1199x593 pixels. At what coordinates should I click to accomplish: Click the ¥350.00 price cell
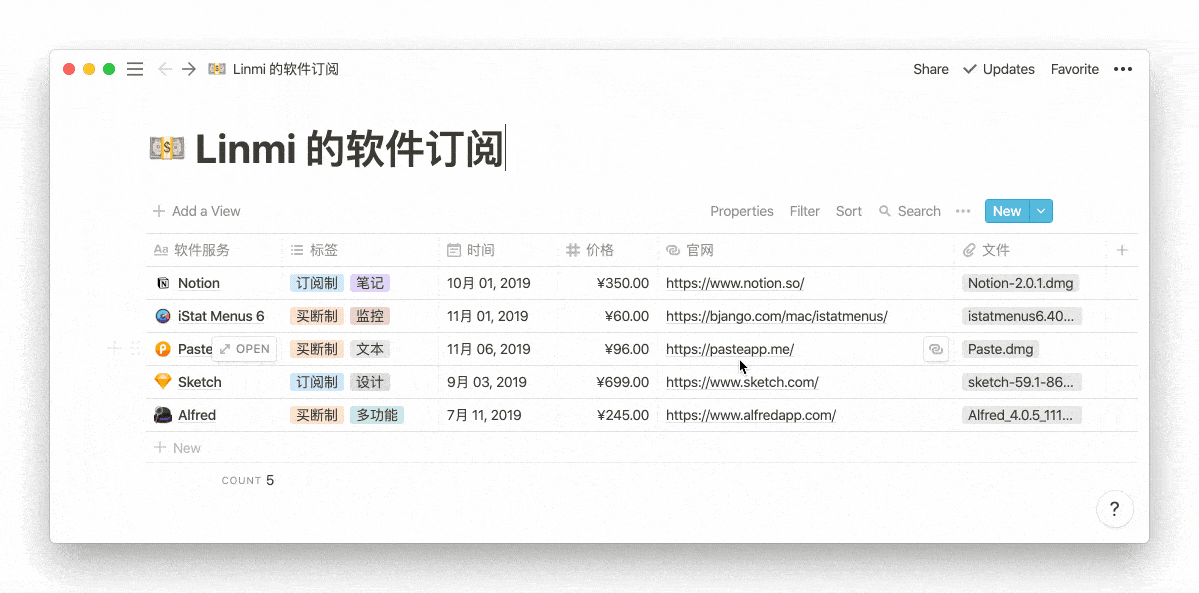pos(623,284)
